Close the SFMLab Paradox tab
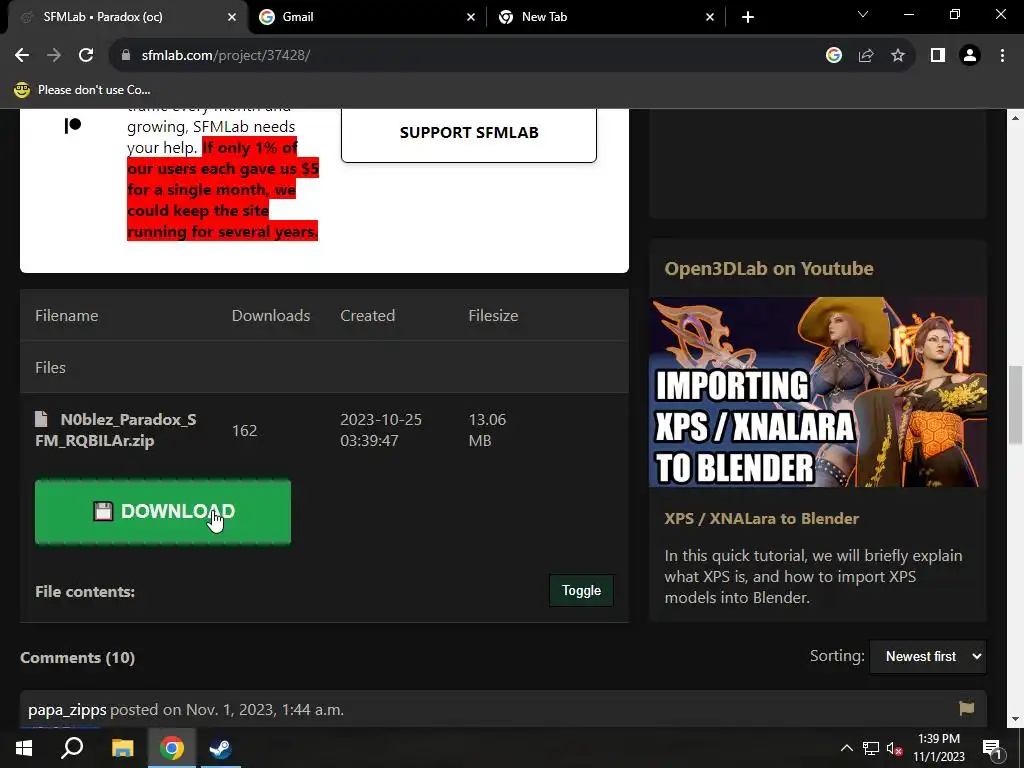Image resolution: width=1024 pixels, height=768 pixels. click(x=232, y=17)
